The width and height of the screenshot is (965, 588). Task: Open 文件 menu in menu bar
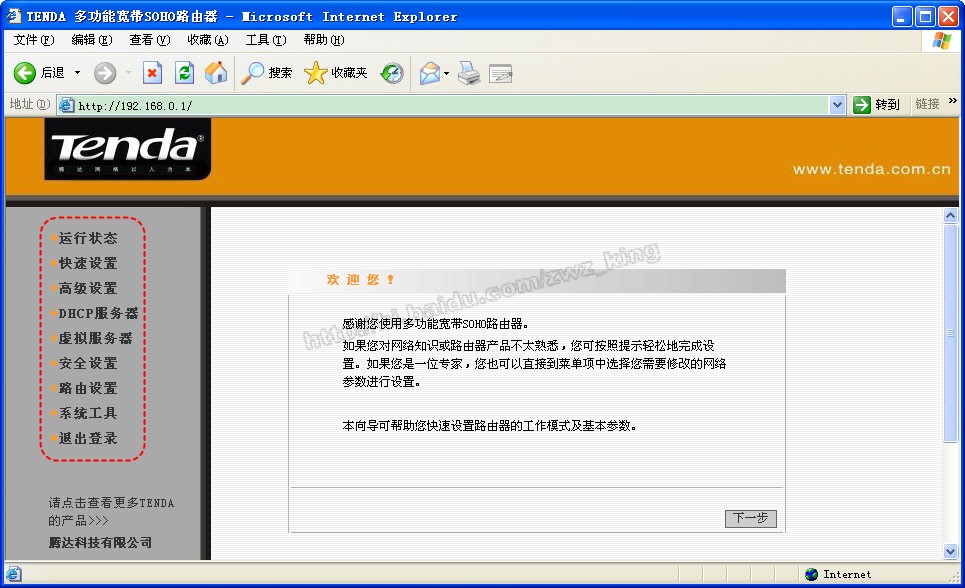pyautogui.click(x=33, y=40)
